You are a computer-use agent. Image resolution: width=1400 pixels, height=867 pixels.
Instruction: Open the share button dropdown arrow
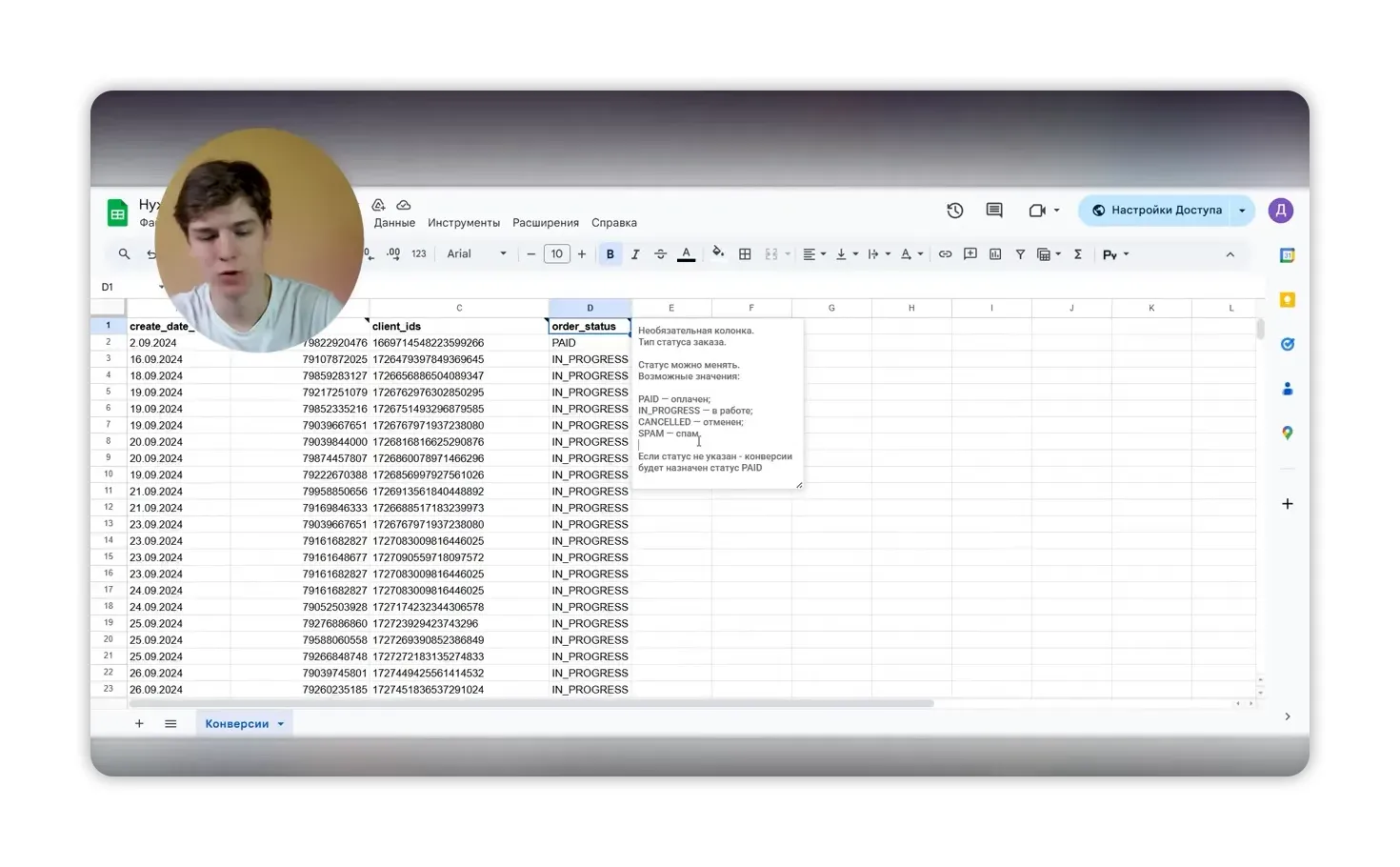point(1242,211)
